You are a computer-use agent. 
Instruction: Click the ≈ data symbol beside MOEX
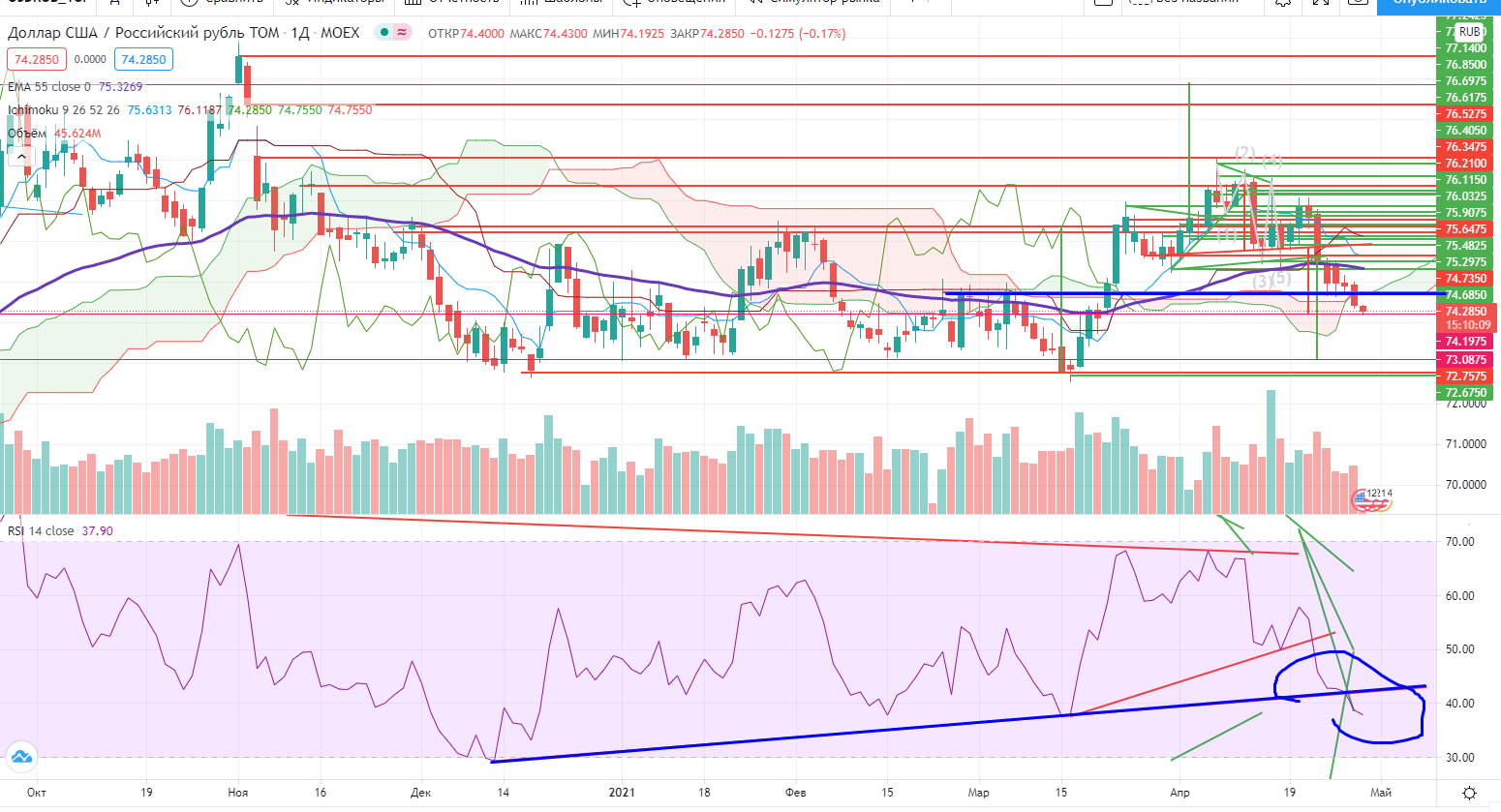click(x=402, y=33)
